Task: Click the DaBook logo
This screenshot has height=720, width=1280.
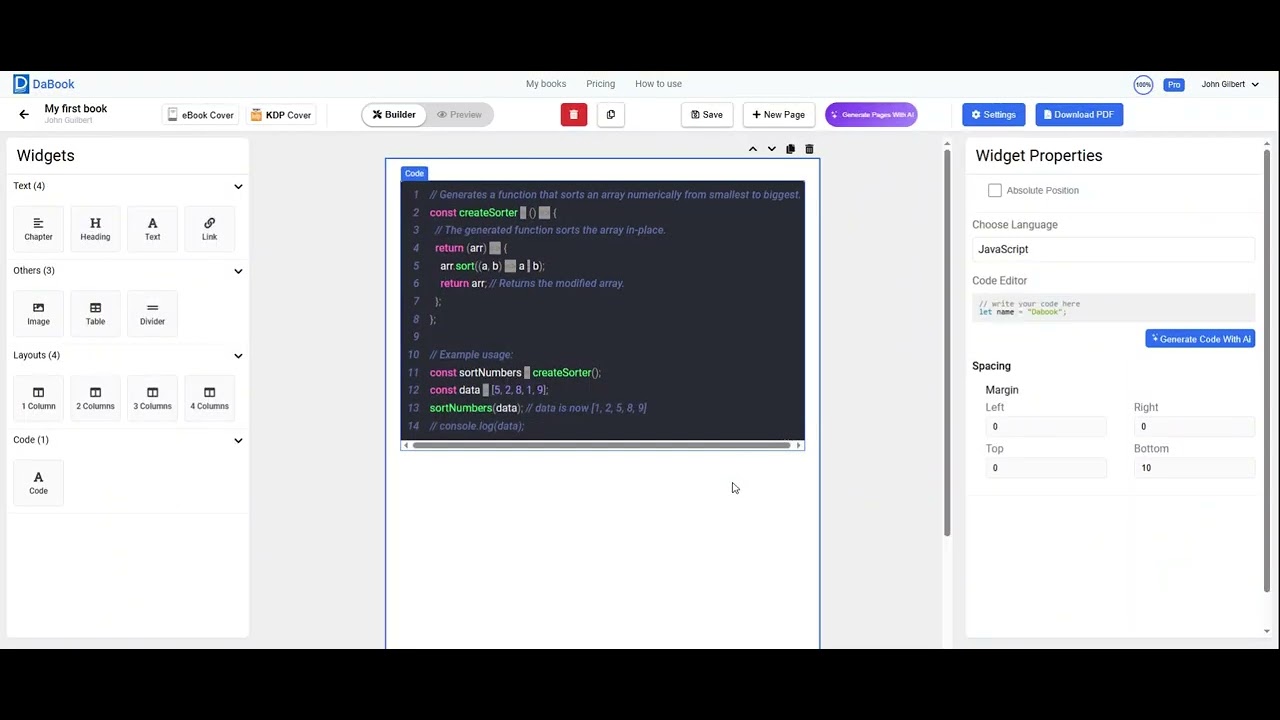Action: click(44, 84)
